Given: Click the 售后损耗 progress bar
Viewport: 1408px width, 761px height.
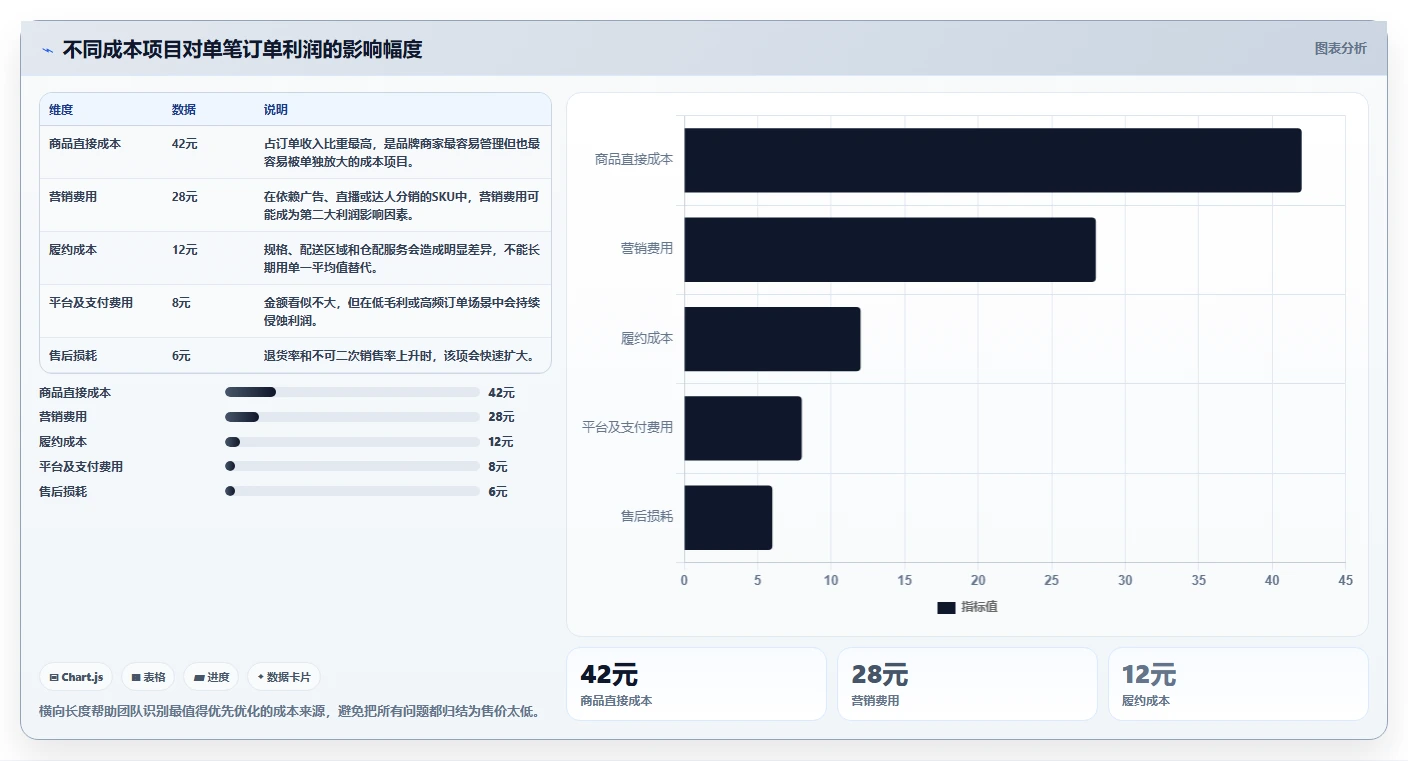Looking at the screenshot, I should coord(353,491).
